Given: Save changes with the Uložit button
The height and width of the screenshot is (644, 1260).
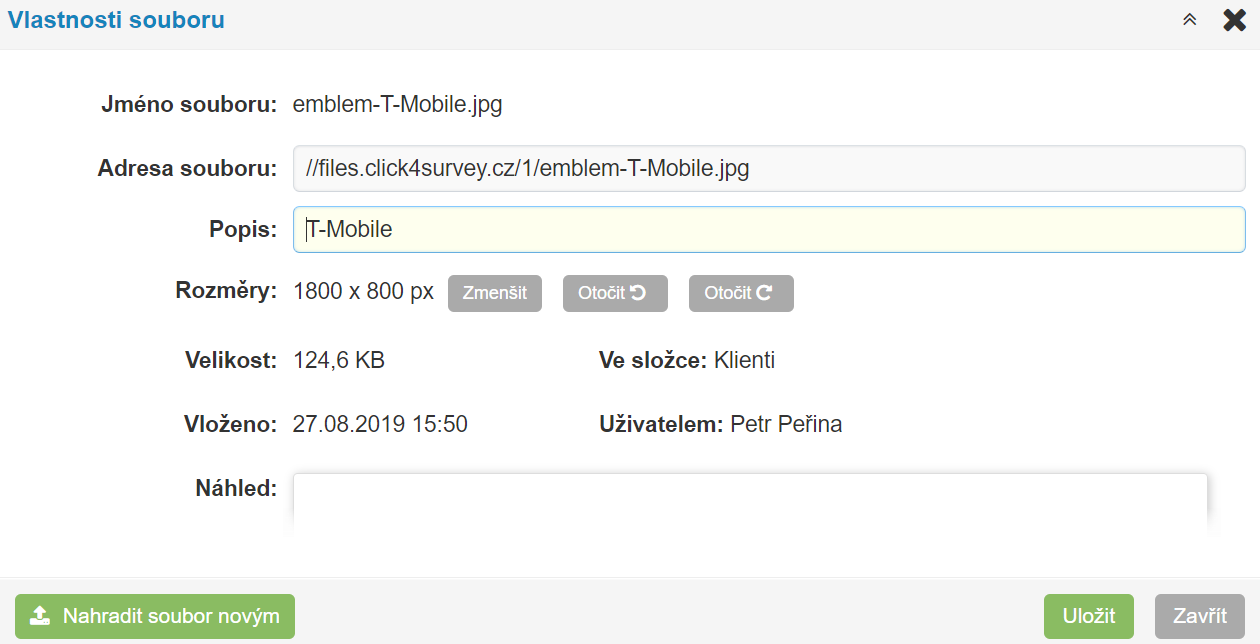Looking at the screenshot, I should point(1089,616).
